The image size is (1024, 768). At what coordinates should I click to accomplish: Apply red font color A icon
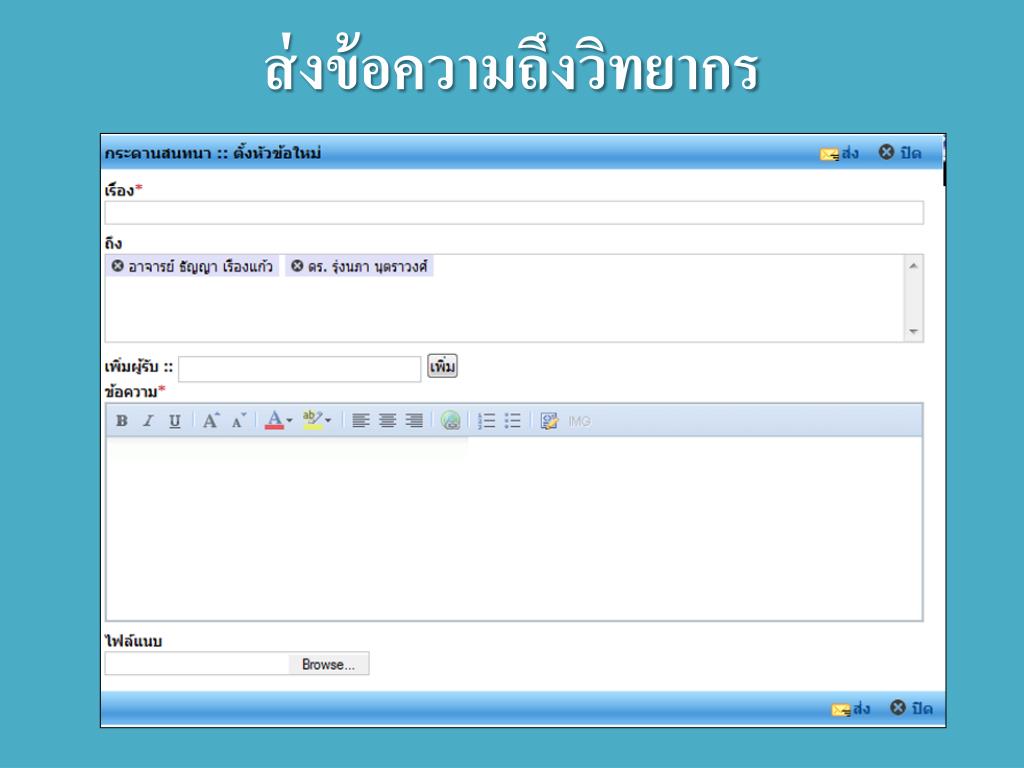(x=274, y=420)
